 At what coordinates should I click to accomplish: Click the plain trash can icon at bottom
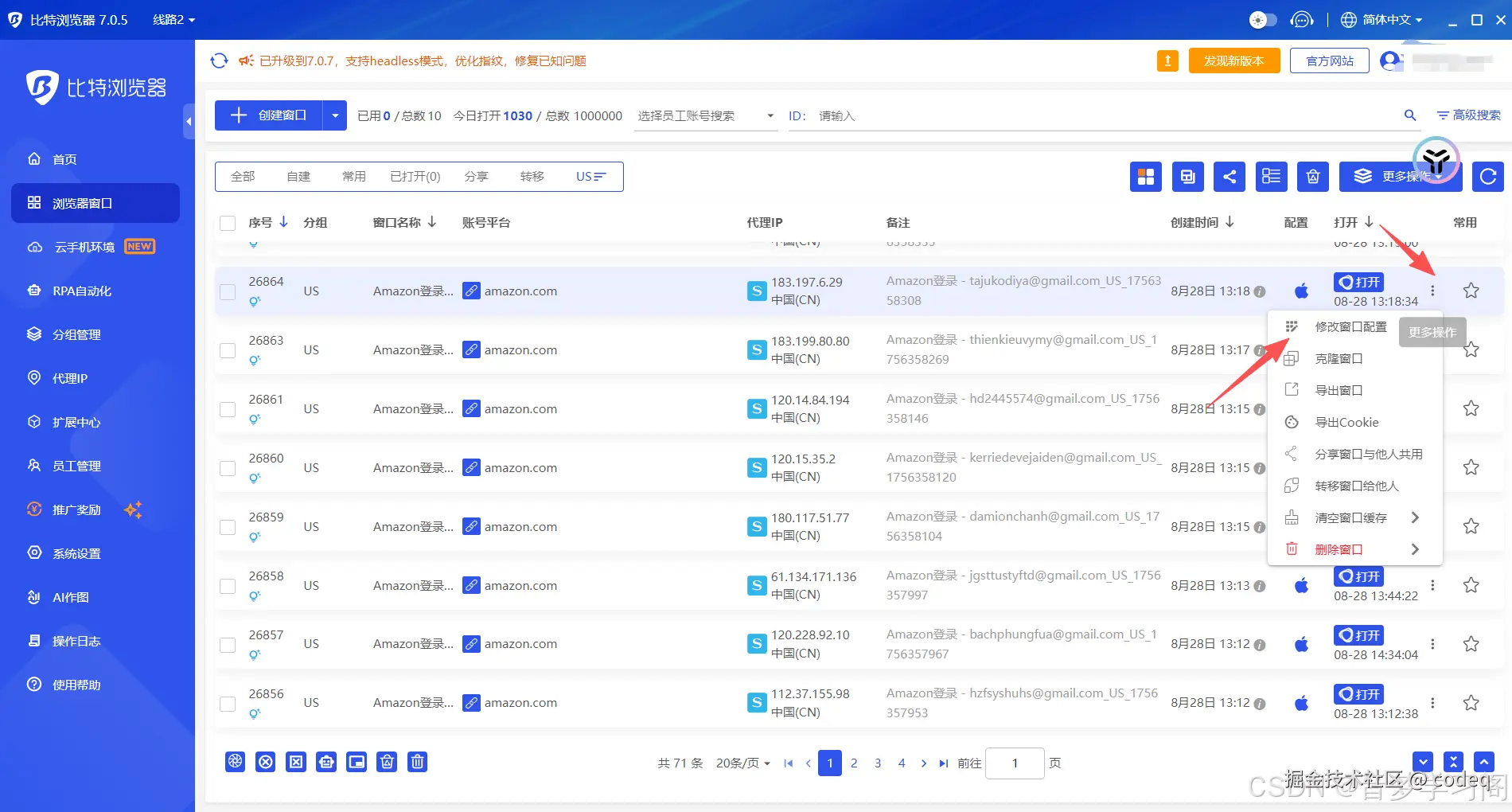tap(417, 762)
